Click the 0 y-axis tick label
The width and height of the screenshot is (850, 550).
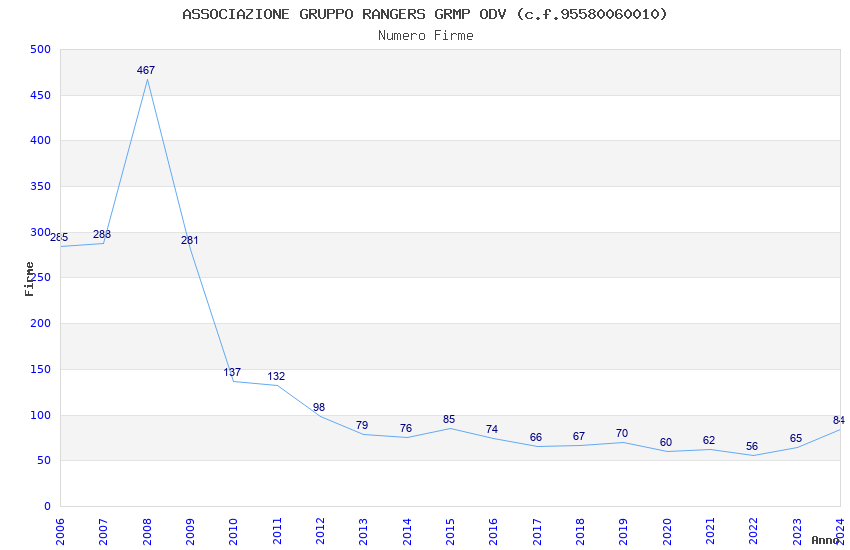(x=48, y=506)
